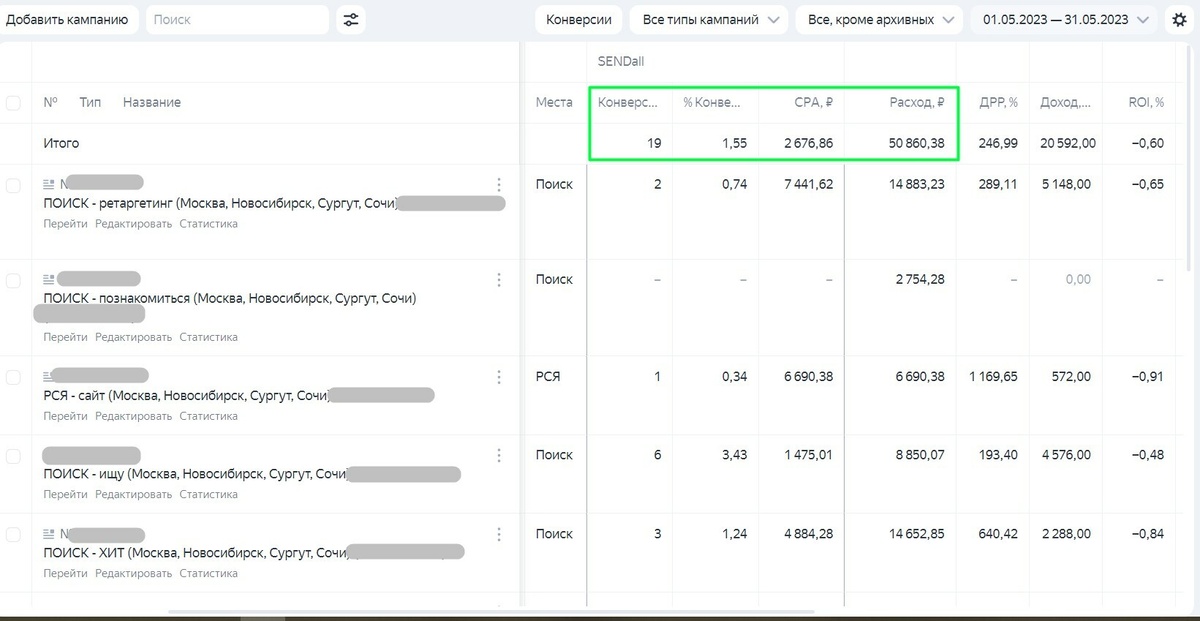Click Редактировать link under ПОИСК - ретаргетинг
1200x621 pixels.
pos(134,224)
